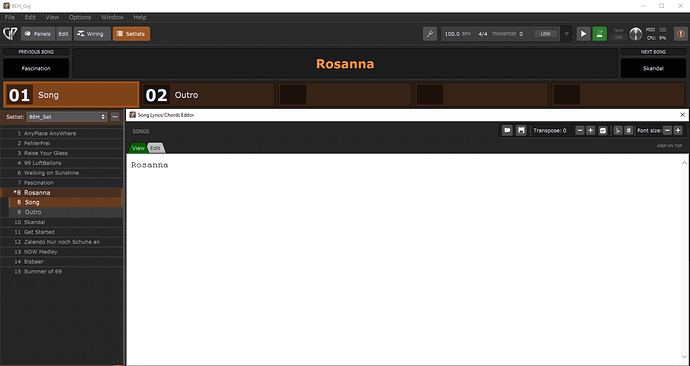Switch to the Wiring view
690x366 pixels.
coord(92,34)
